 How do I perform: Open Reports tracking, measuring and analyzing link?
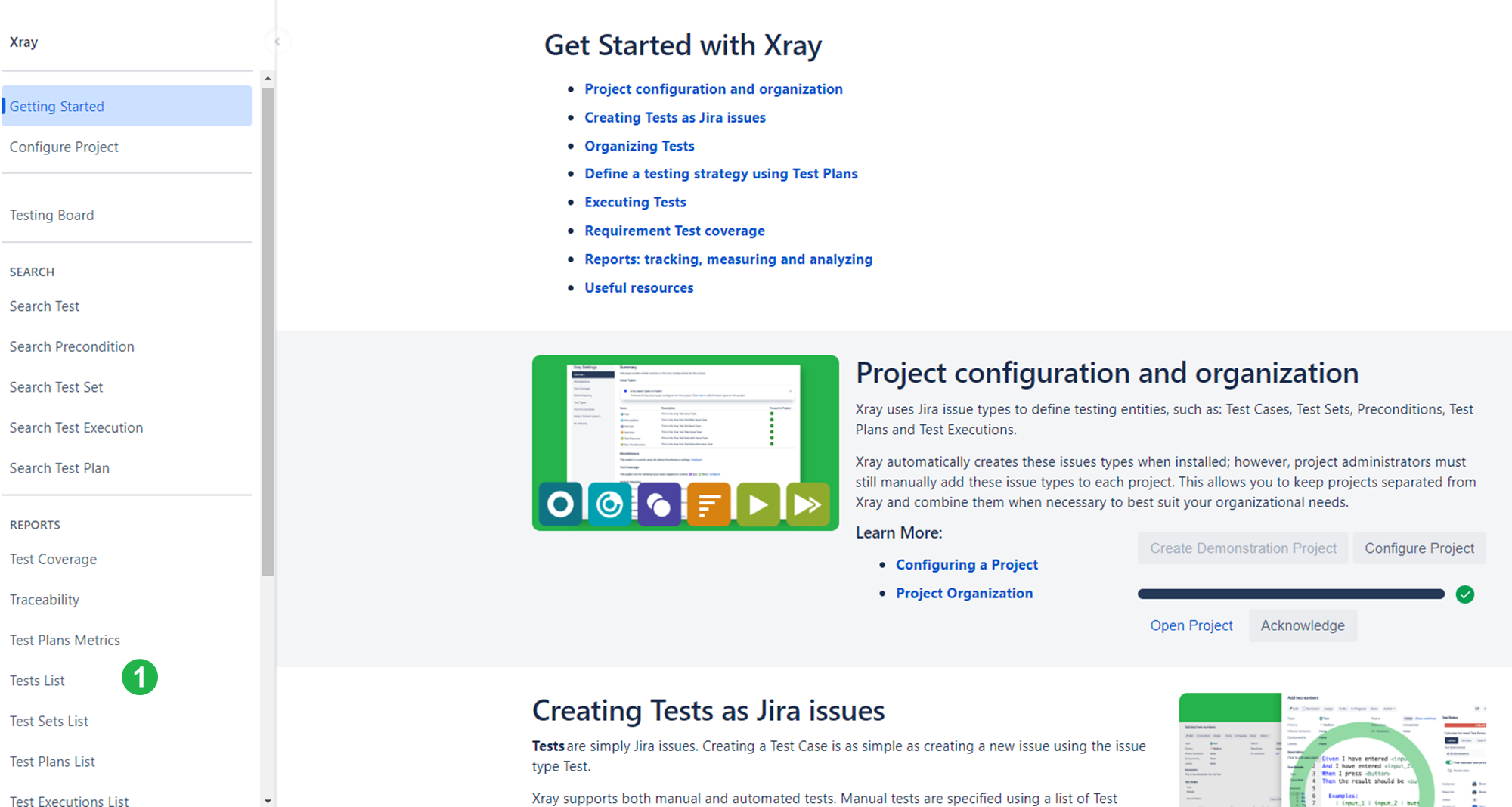pos(728,259)
